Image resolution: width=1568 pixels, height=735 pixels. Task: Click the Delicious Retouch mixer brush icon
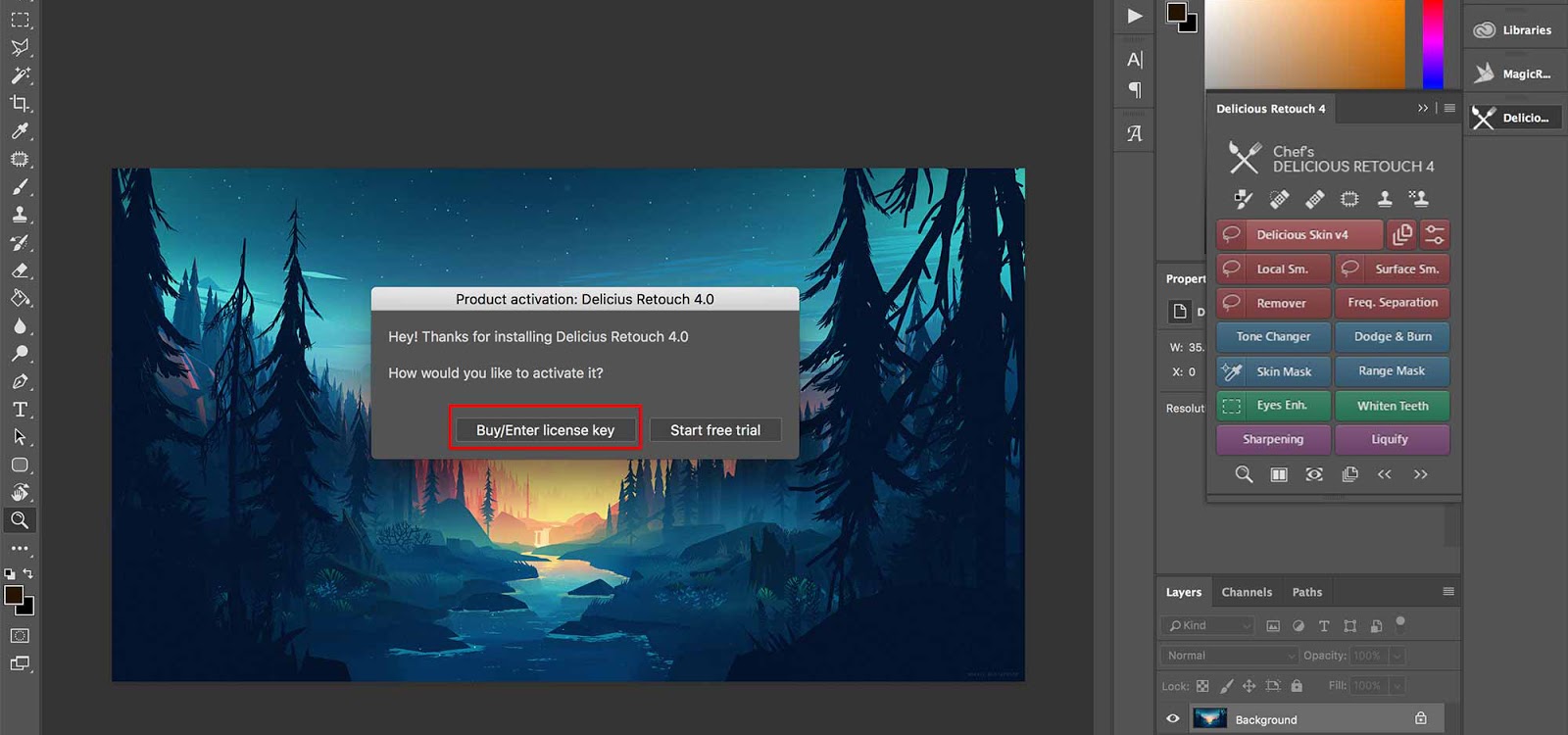coord(1244,200)
